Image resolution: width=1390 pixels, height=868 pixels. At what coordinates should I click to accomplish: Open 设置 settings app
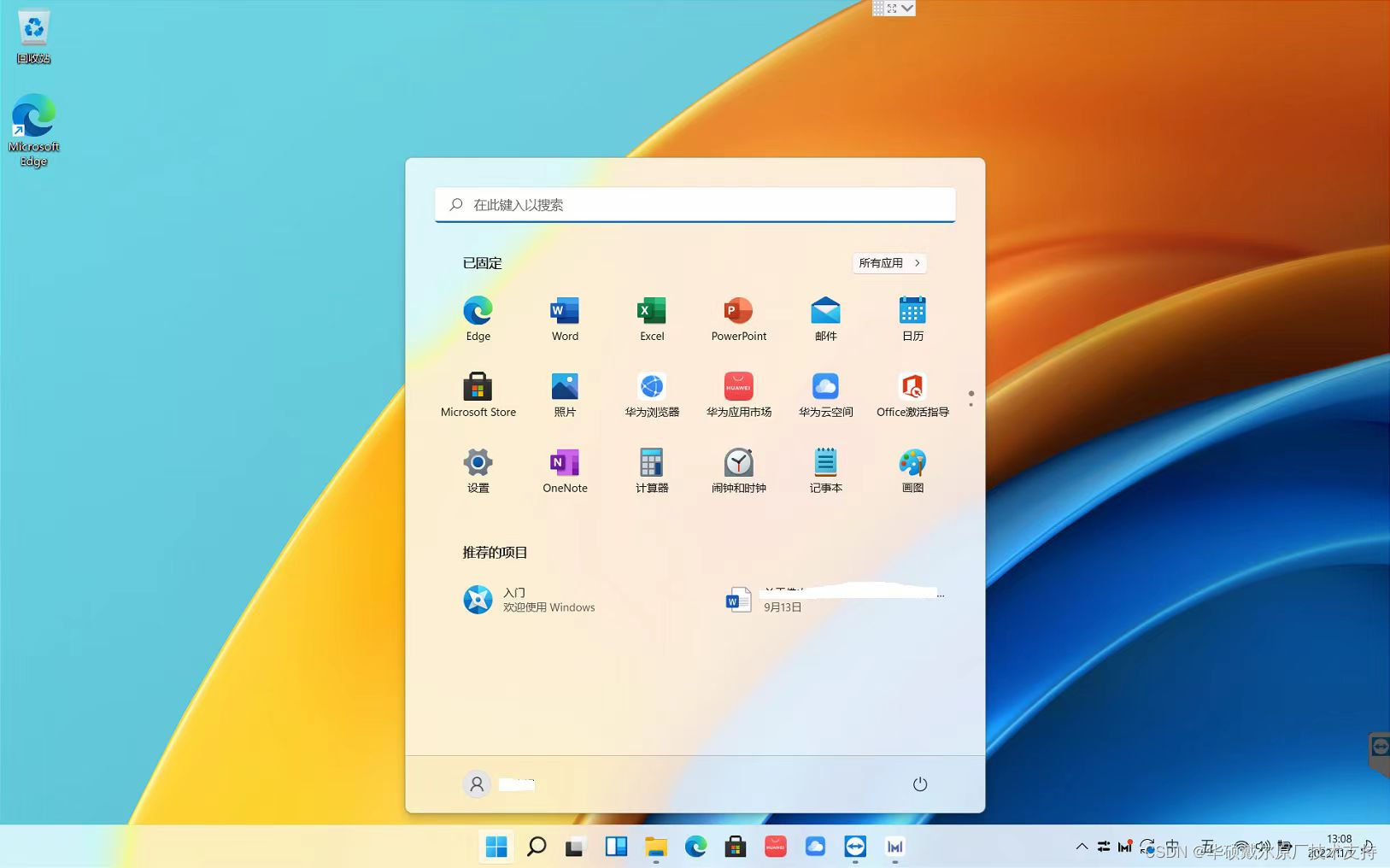point(478,471)
